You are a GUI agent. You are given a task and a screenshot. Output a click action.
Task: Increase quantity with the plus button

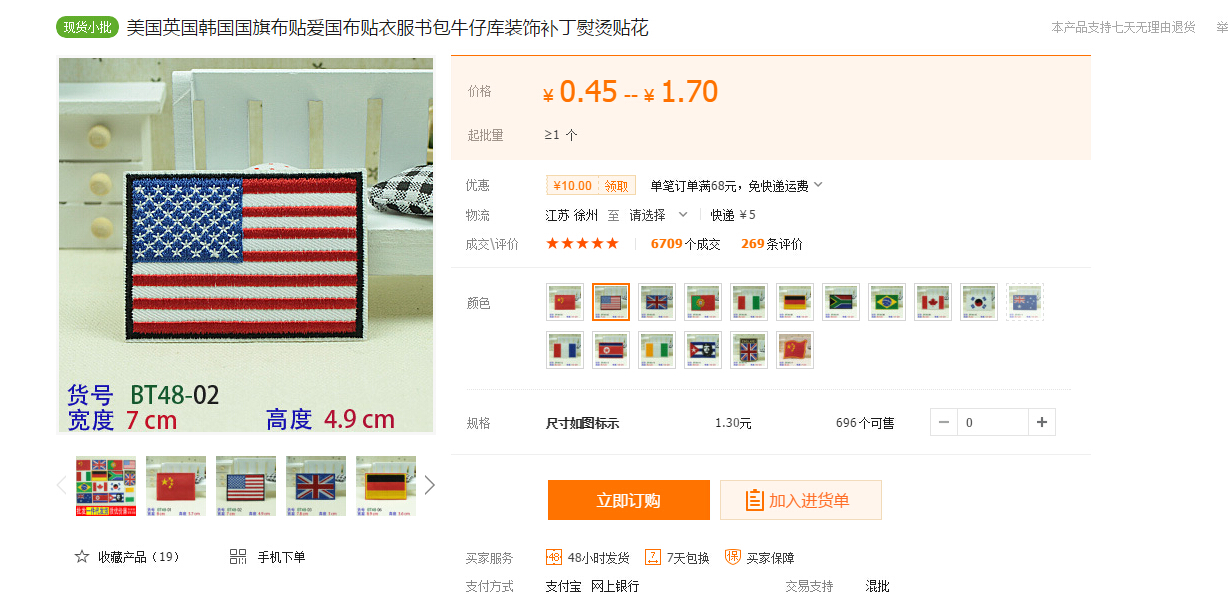1042,422
